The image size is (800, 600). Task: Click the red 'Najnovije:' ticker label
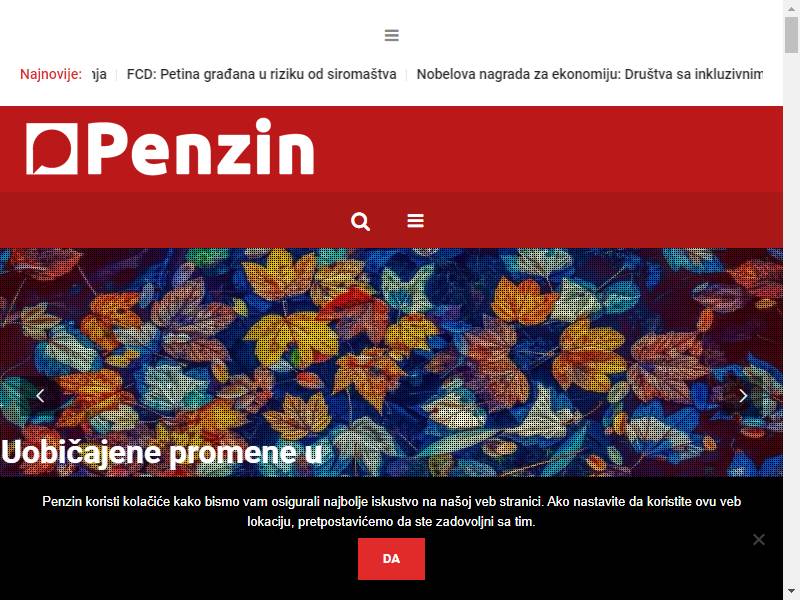(51, 74)
